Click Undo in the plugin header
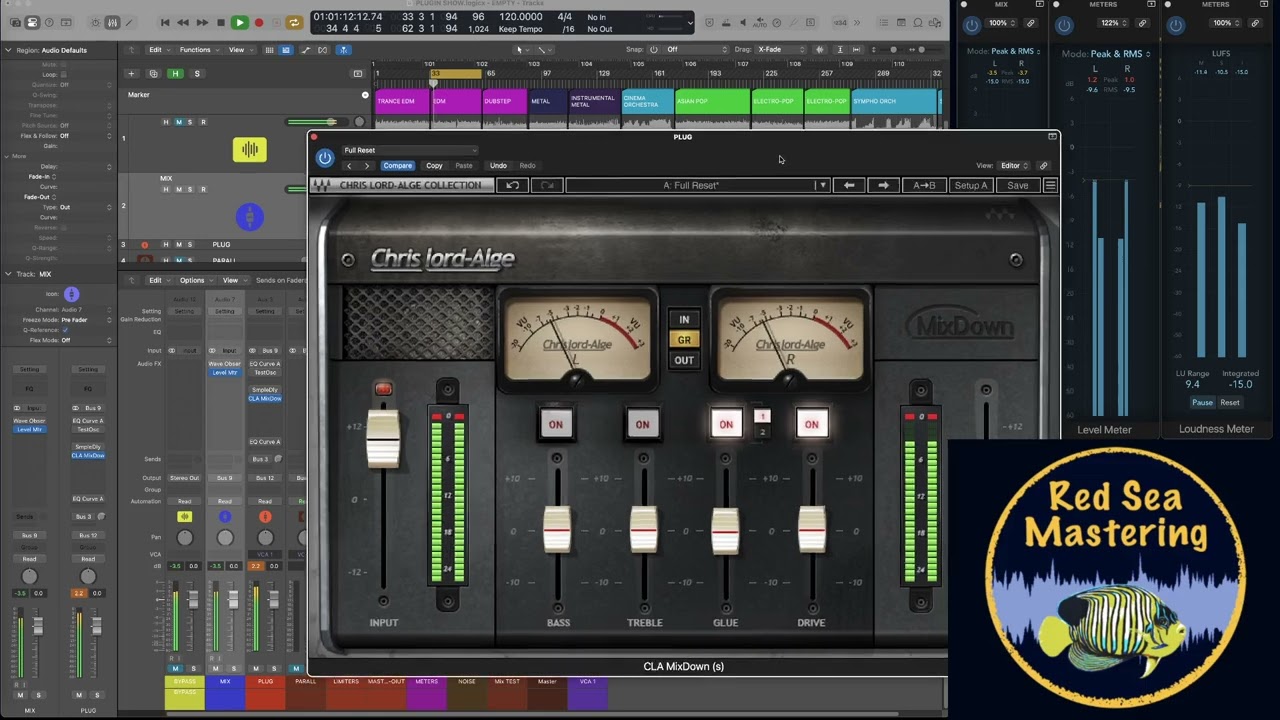Screen dimensions: 1280x720 (498, 166)
